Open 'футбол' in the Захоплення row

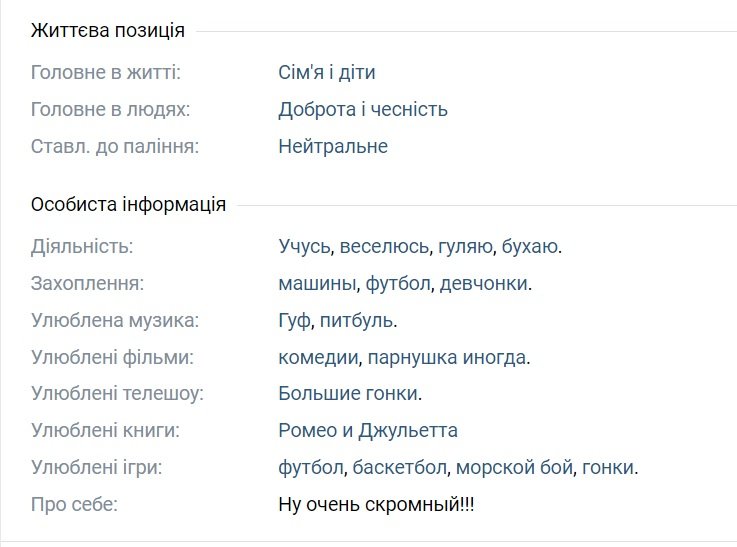398,283
